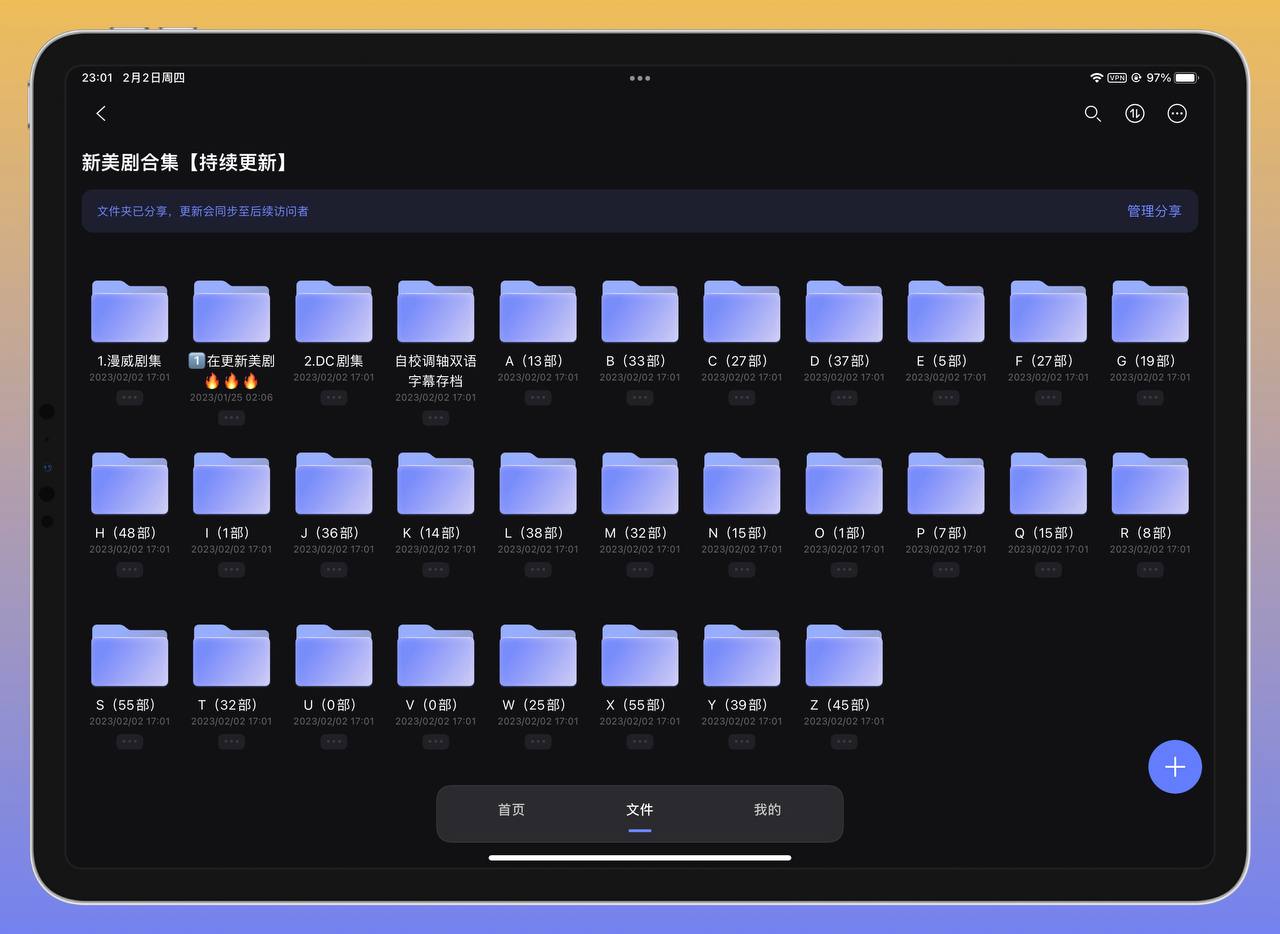
Task: Open the L（38部） folder icon
Action: (x=538, y=483)
